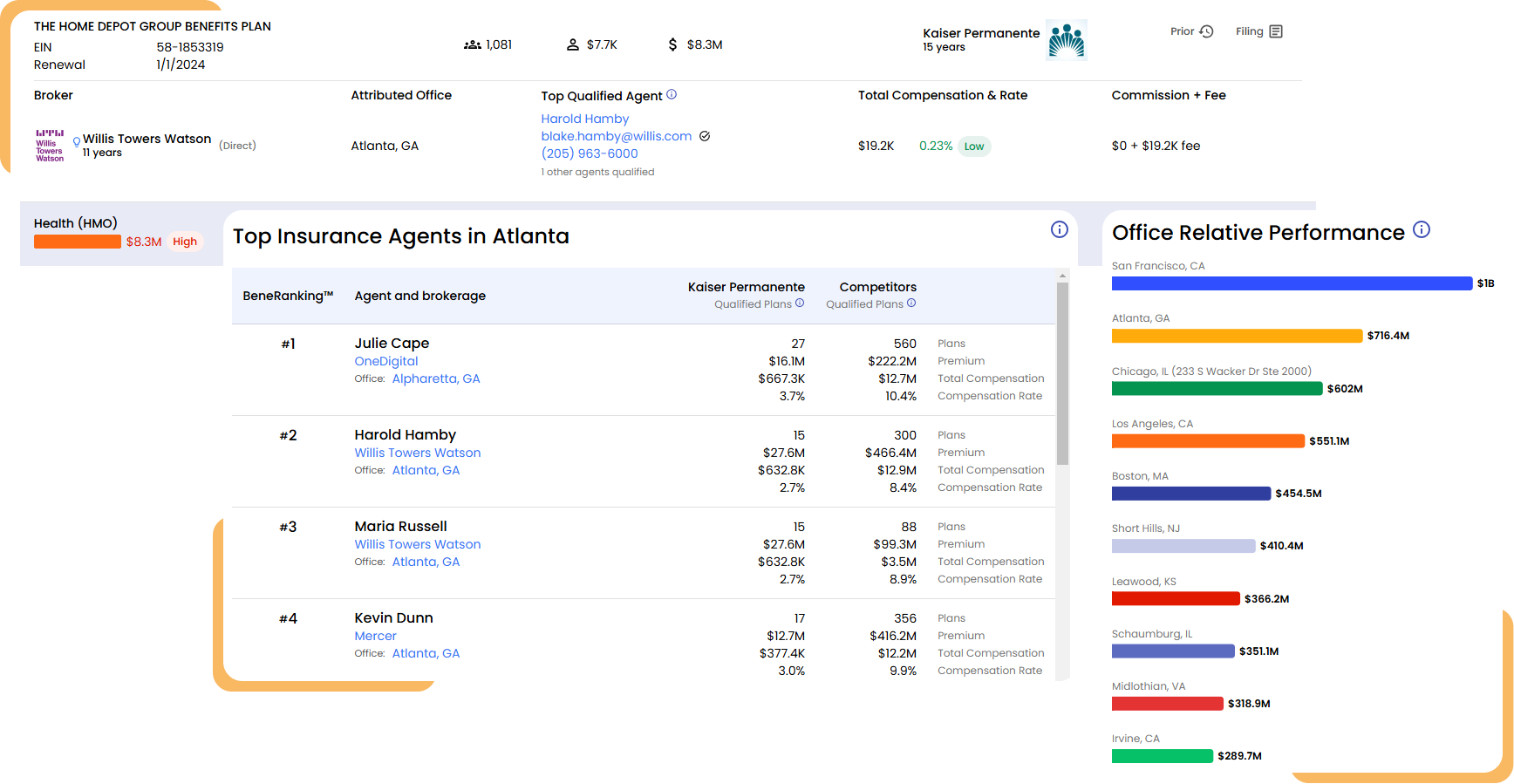1514x784 pixels.
Task: Click the Leawood, KS red bar
Action: [1176, 598]
